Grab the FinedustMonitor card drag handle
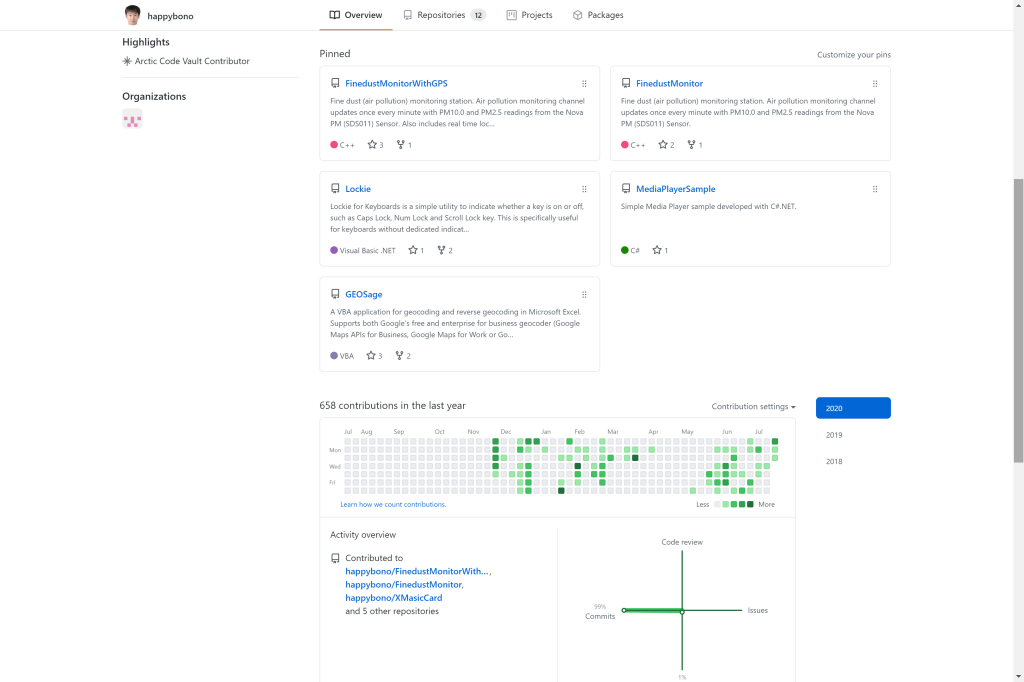The image size is (1024, 682). pos(874,84)
